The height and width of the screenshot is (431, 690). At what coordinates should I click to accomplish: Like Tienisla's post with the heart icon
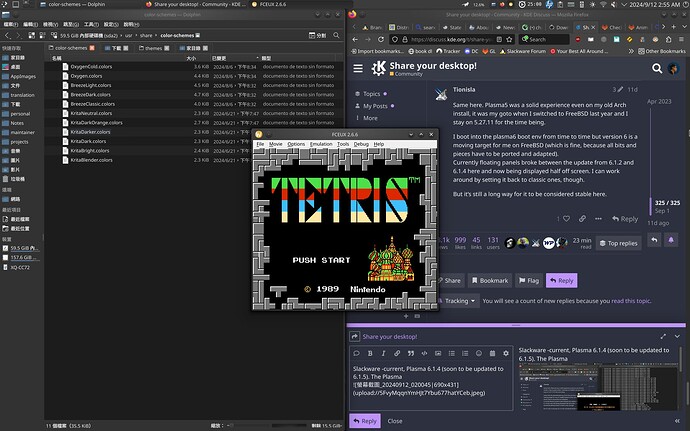(x=566, y=219)
